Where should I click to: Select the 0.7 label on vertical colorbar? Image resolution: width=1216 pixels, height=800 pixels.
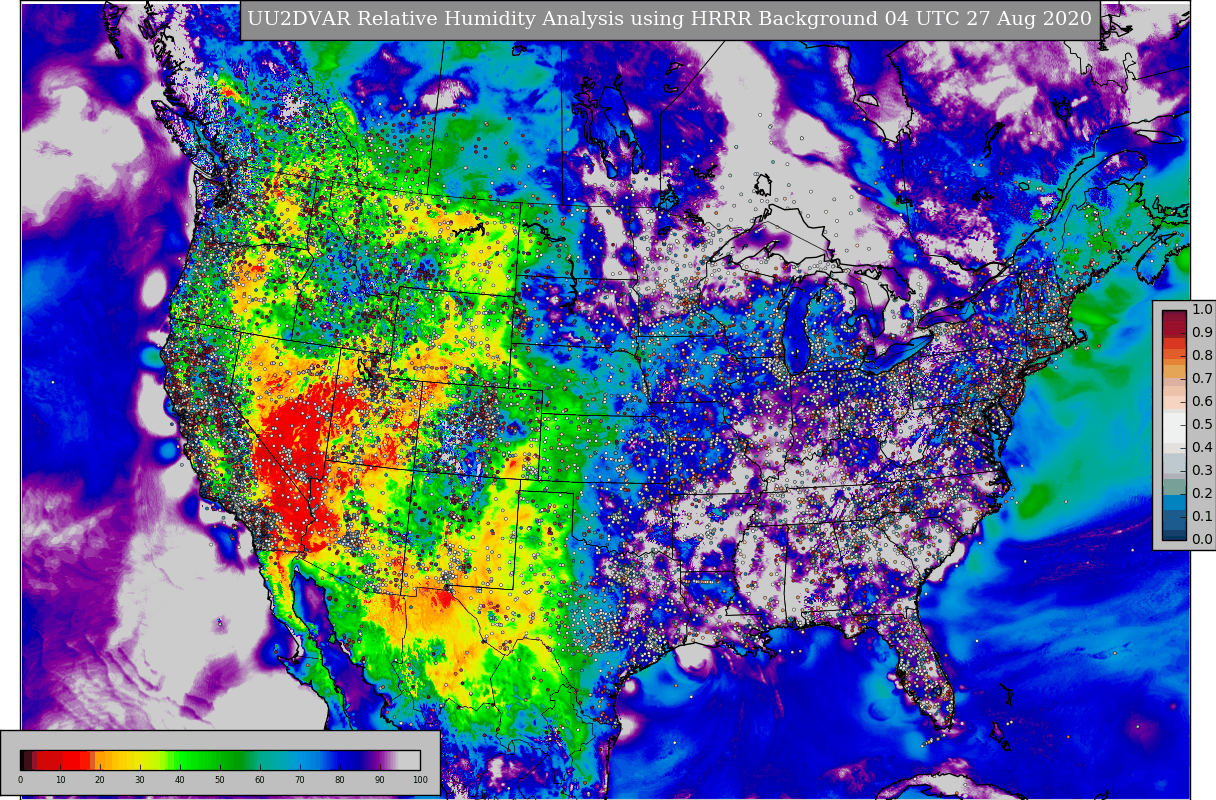(1202, 379)
